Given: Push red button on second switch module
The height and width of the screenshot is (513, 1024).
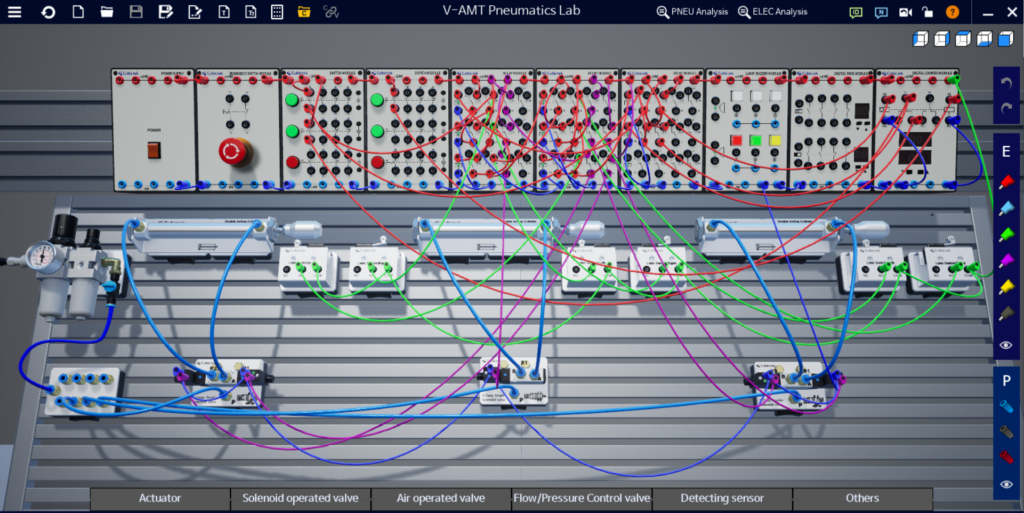Looking at the screenshot, I should click(377, 162).
